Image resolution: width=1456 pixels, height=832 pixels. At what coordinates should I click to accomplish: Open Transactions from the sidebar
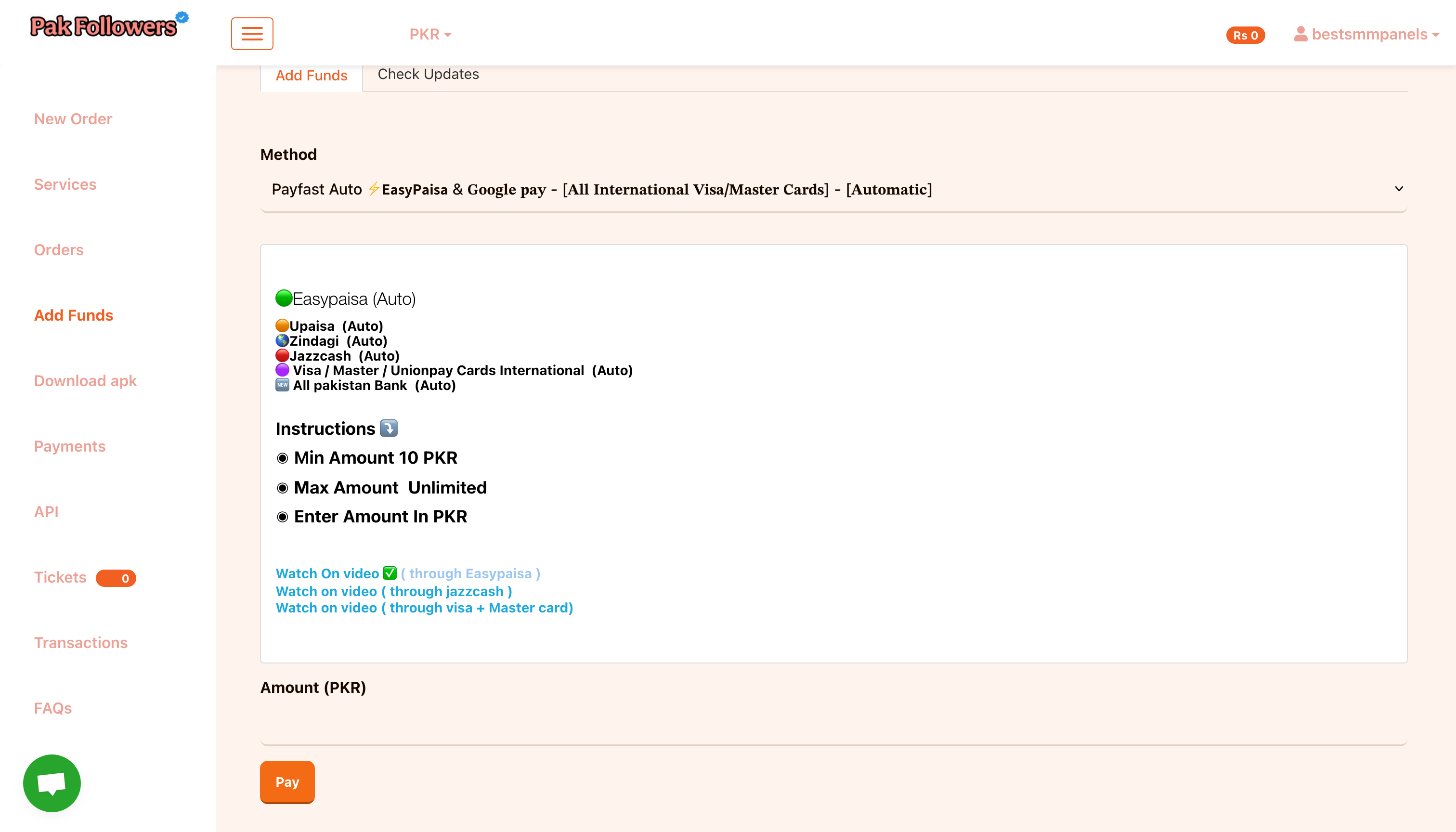[x=80, y=643]
